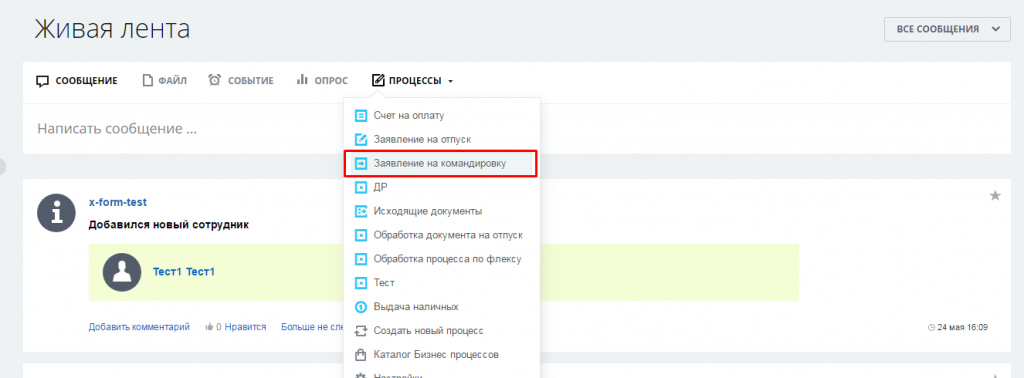The width and height of the screenshot is (1024, 378).
Task: Choose the ДР process
Action: 441,187
